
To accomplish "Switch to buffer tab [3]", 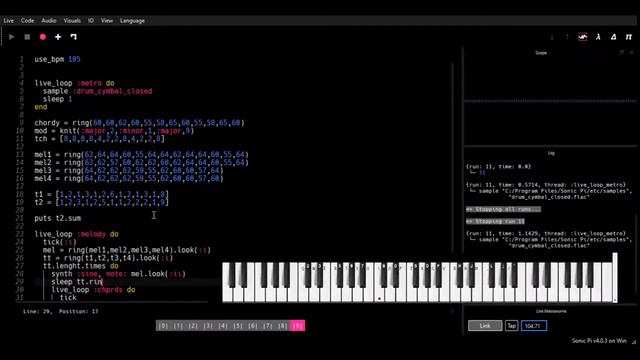I will [x=208, y=326].
